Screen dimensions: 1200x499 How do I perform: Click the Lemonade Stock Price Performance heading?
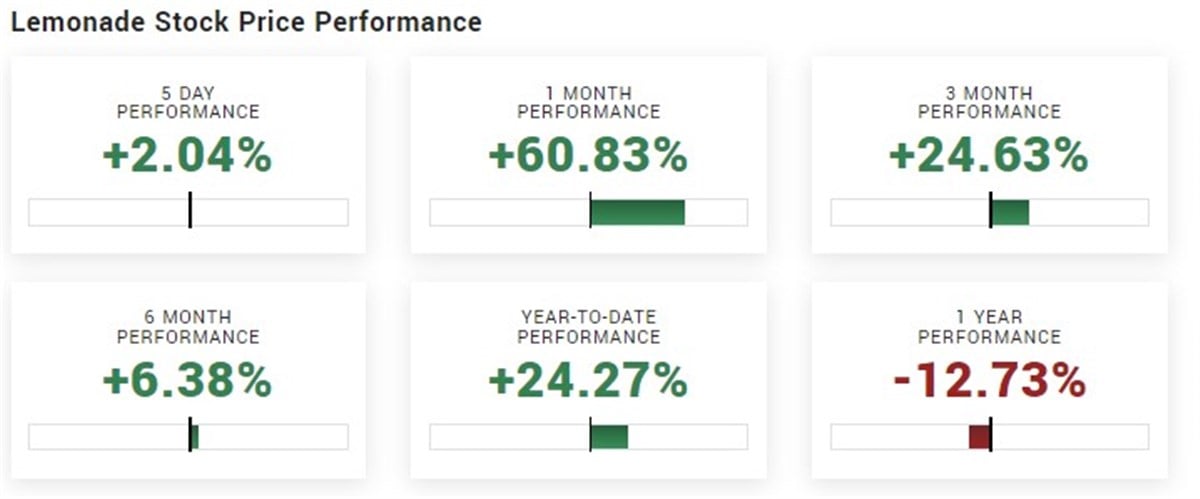[245, 22]
